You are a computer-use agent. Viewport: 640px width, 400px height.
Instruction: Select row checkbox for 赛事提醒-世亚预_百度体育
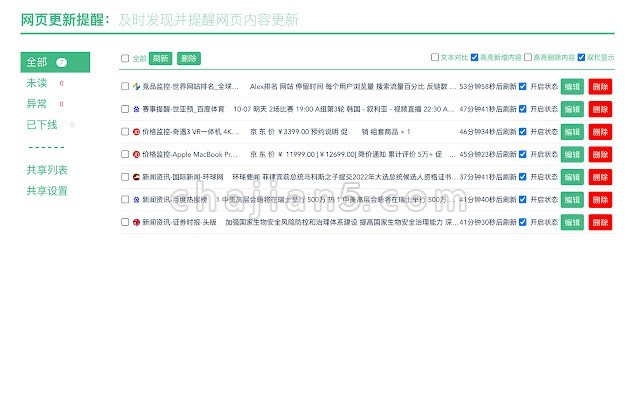[125, 109]
